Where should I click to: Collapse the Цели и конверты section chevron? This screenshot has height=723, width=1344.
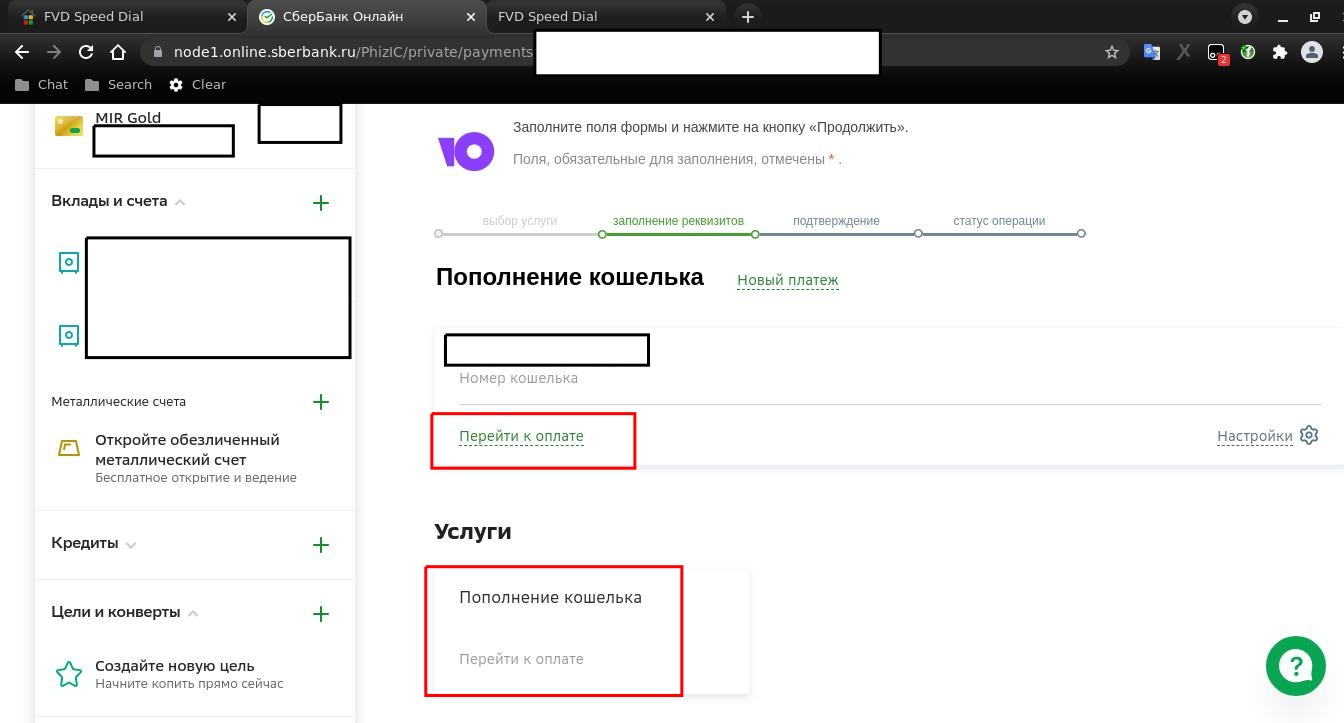click(193, 613)
